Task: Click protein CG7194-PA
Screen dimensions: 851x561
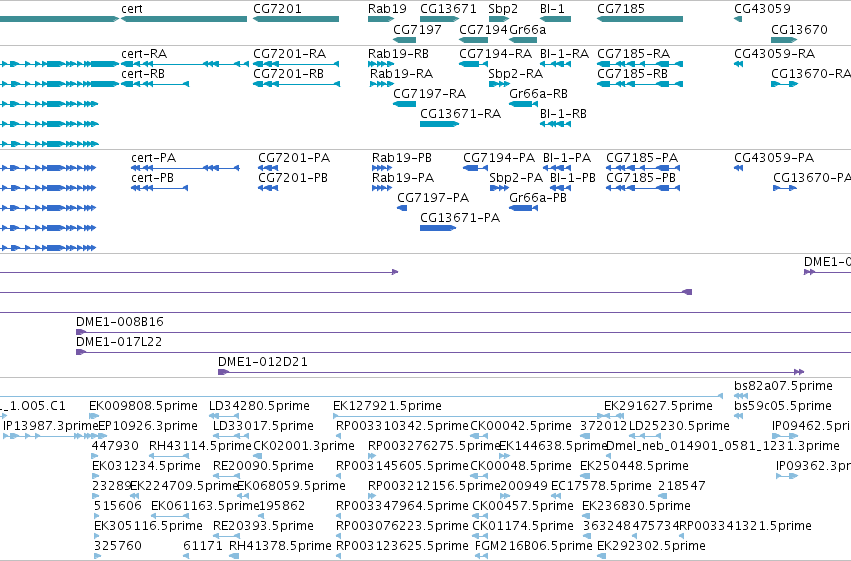Action: coord(499,158)
